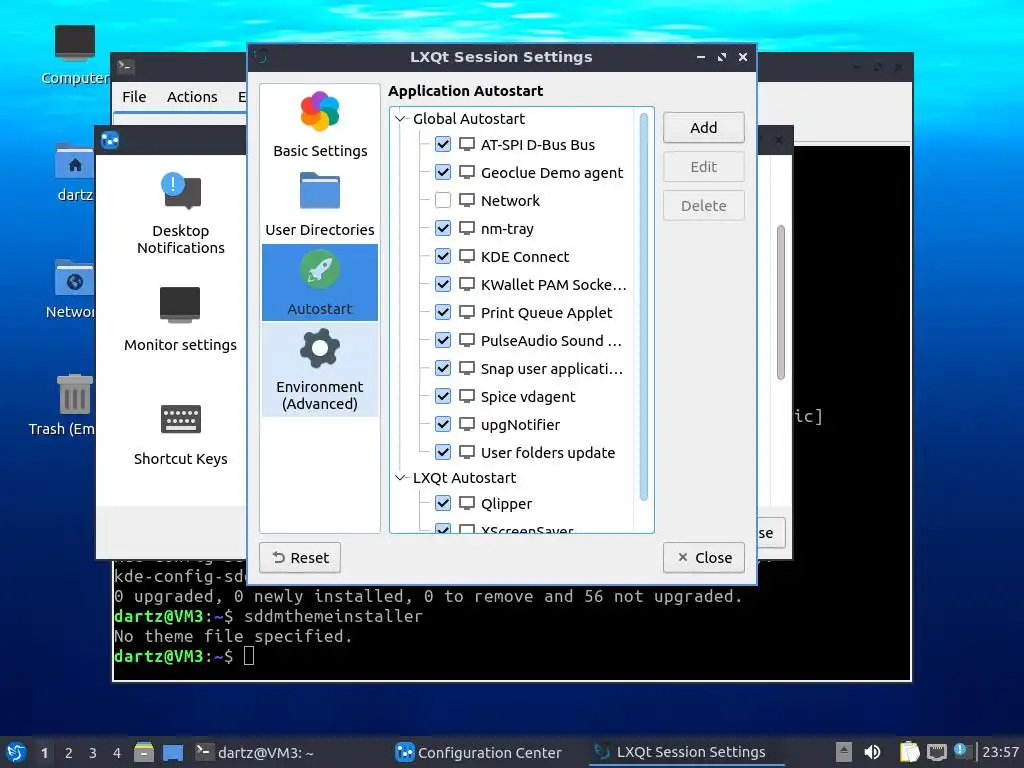Image resolution: width=1024 pixels, height=768 pixels.
Task: Toggle the Snap user application checkbox
Action: tap(443, 368)
